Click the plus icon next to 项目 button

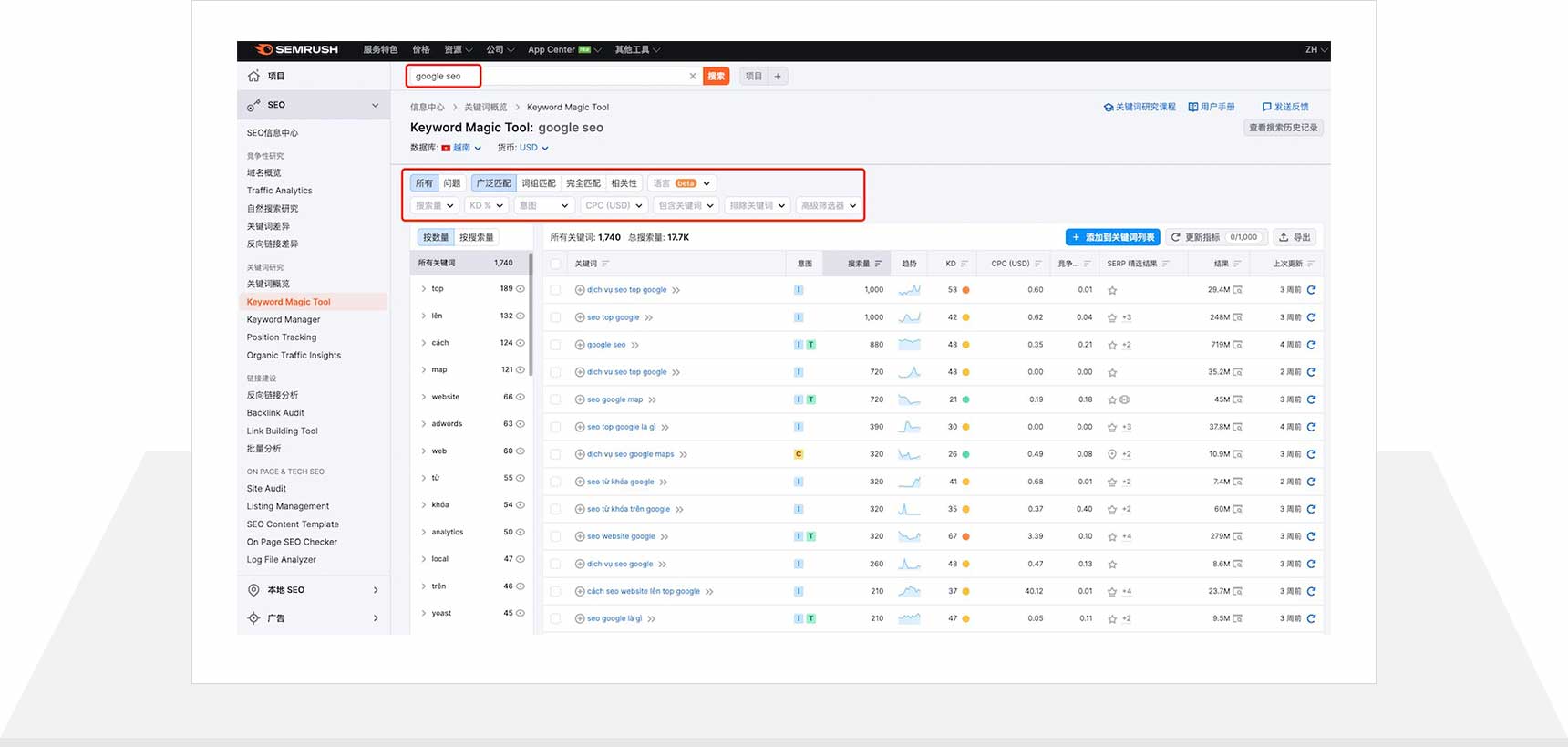point(778,77)
